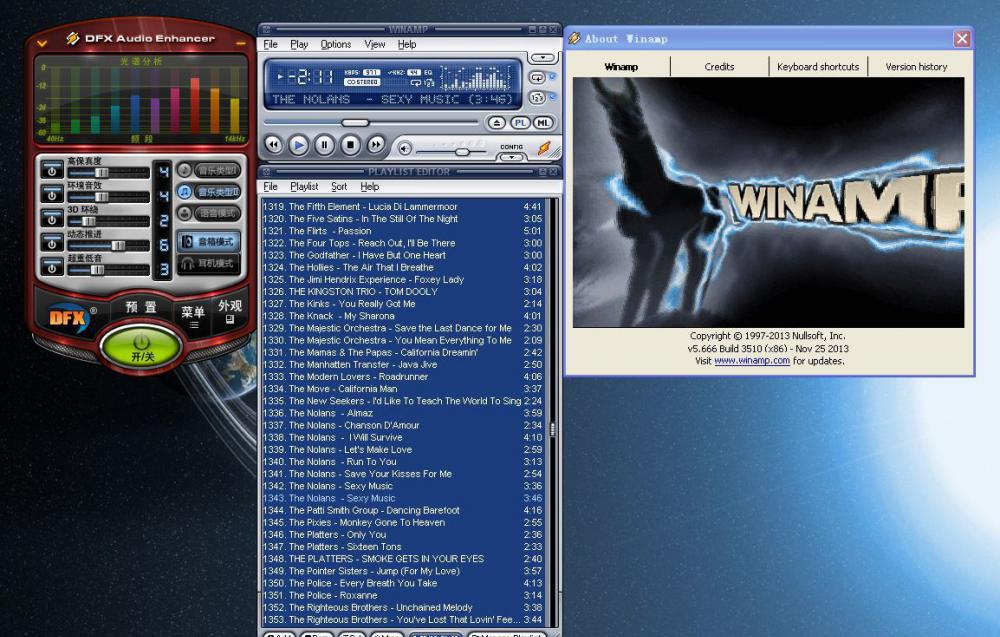
Task: Click the time display in Winamp
Action: point(310,77)
